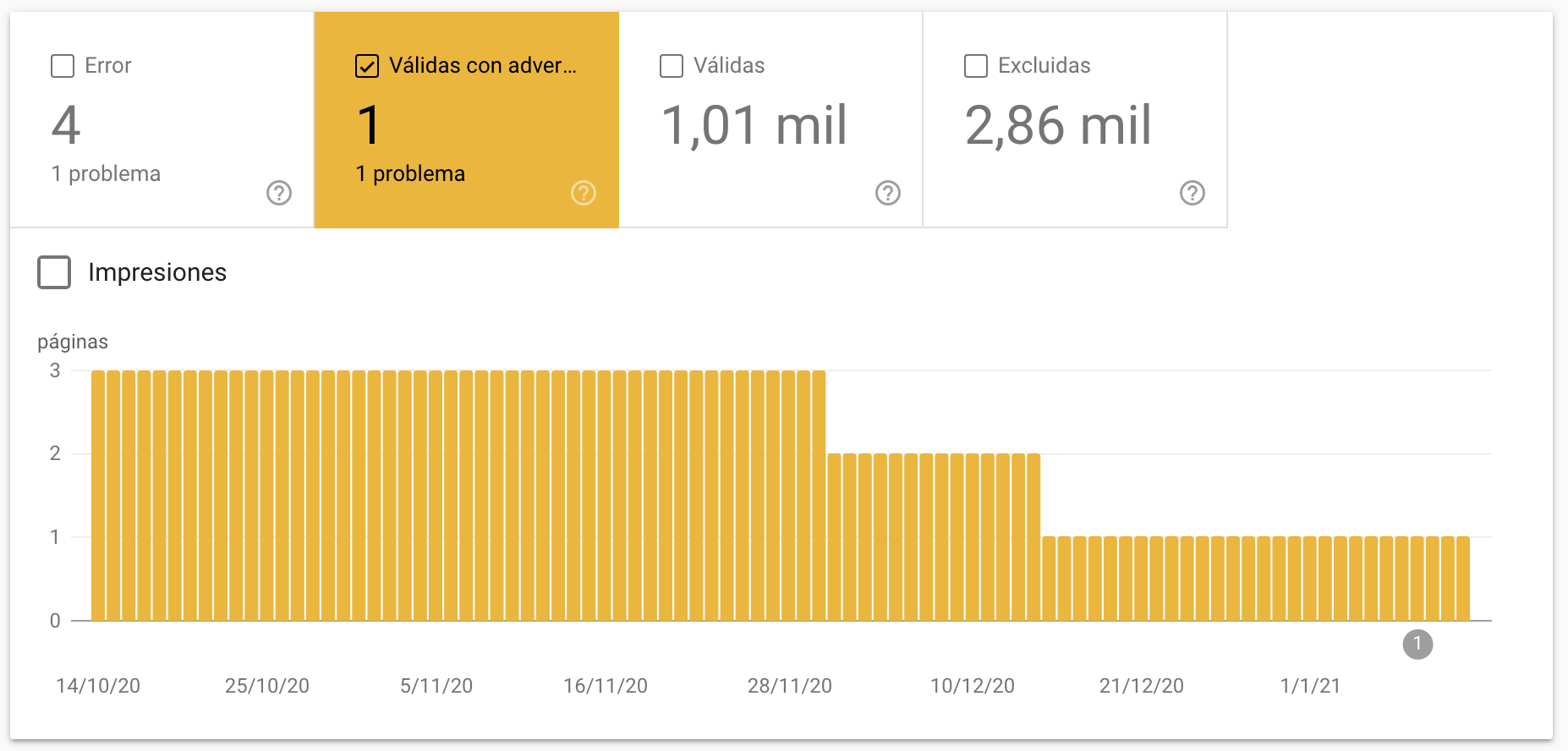This screenshot has height=751, width=1568.
Task: Enable the Error checkbox
Action: (63, 66)
